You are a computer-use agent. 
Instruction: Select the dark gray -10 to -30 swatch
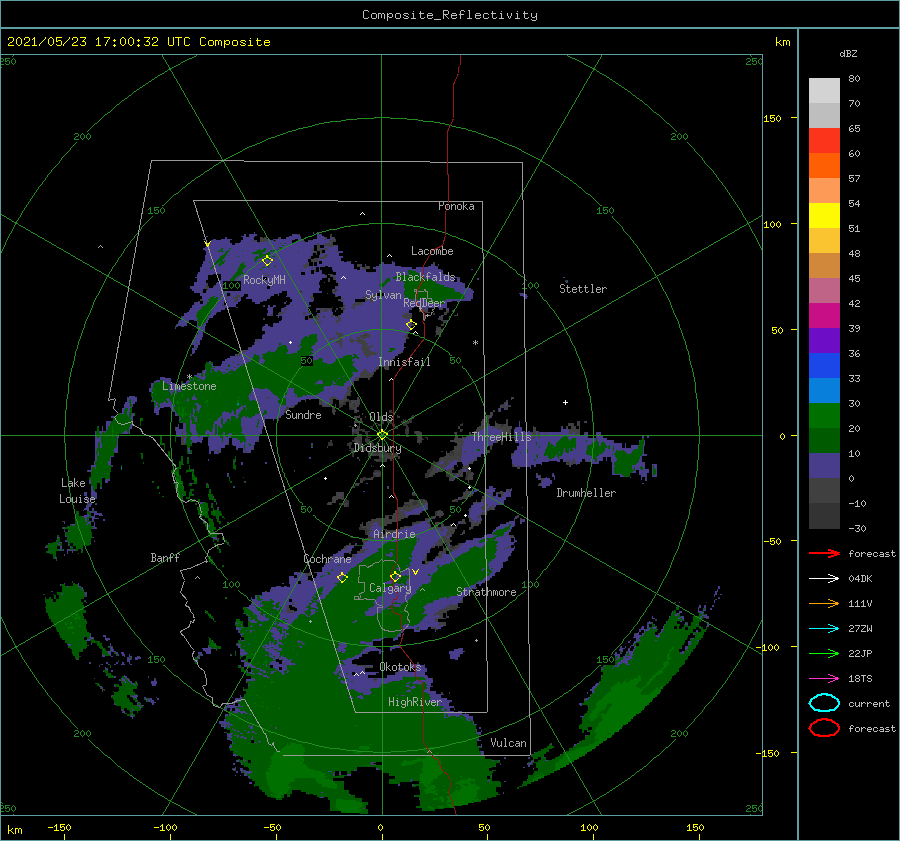click(x=824, y=516)
